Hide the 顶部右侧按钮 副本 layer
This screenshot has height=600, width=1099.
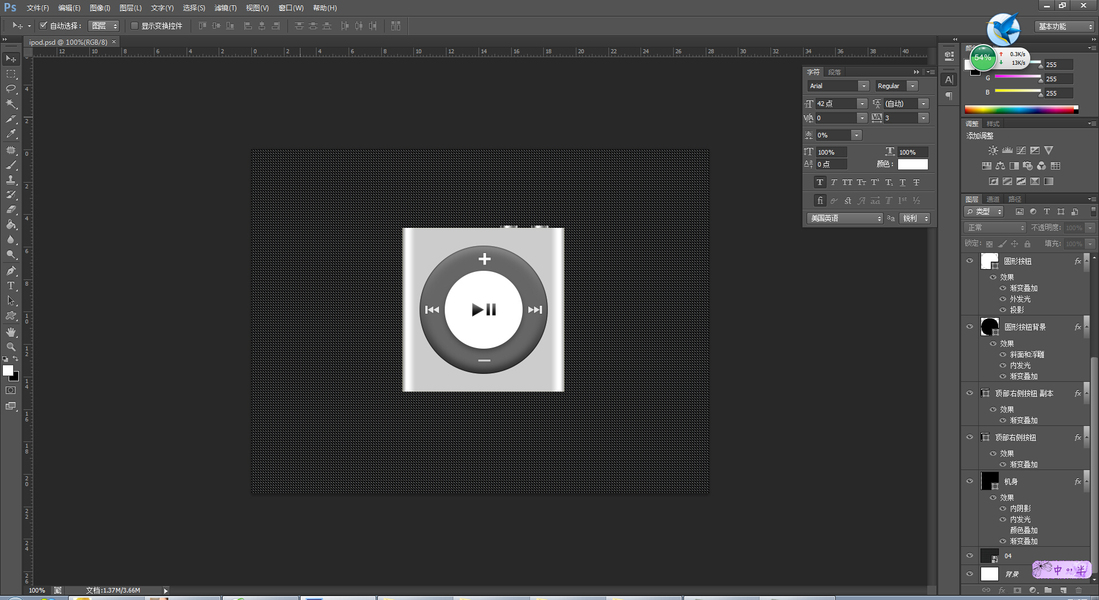point(970,393)
